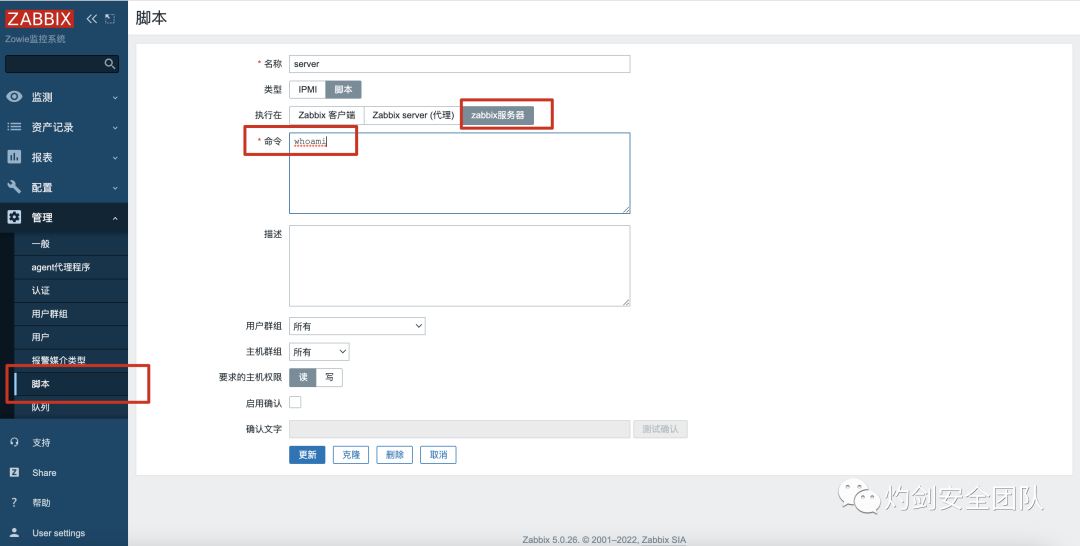The height and width of the screenshot is (546, 1080).
Task: Toggle sidebar hide icon next to collapse
Action: [x=110, y=19]
